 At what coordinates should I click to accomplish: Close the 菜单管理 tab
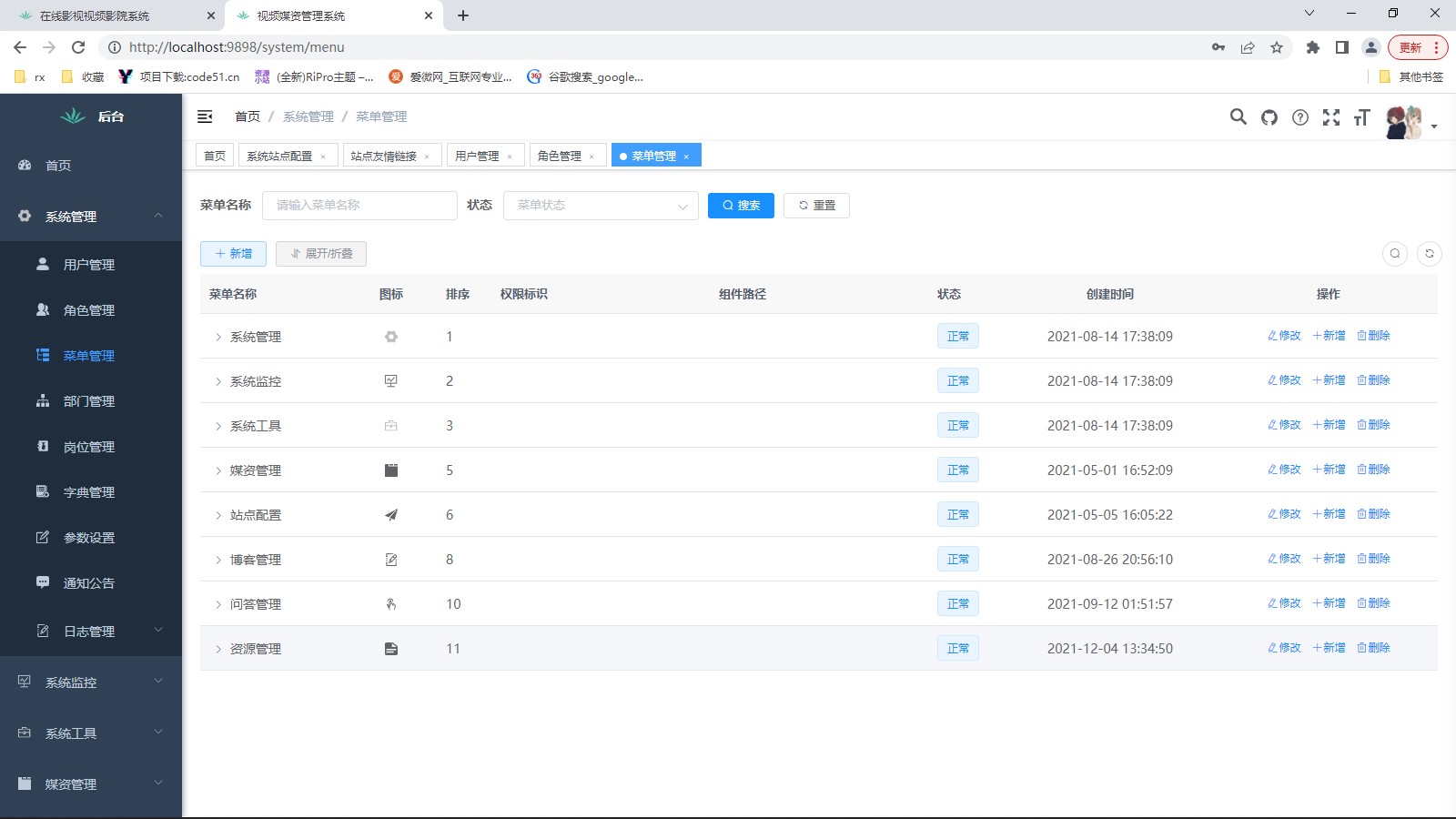coord(686,157)
